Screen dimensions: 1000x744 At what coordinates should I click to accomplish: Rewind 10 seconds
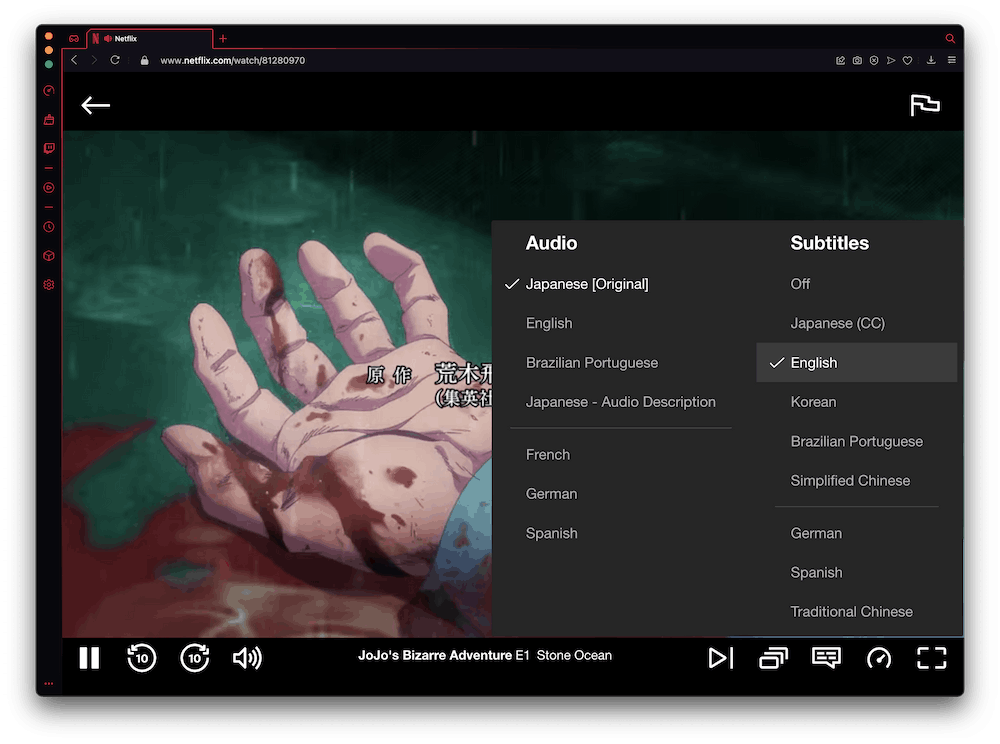coord(142,658)
